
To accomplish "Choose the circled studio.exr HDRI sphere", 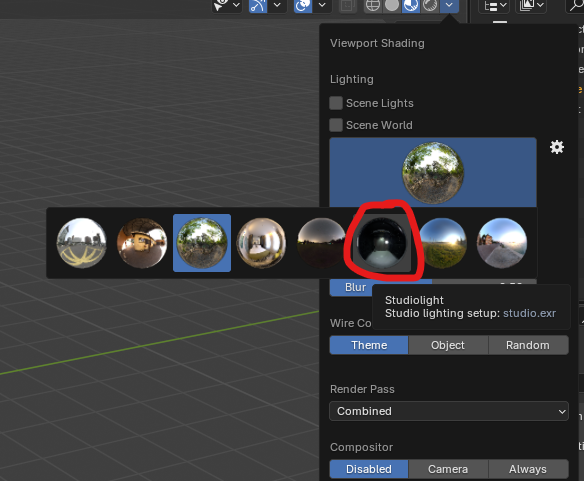I will 382,243.
